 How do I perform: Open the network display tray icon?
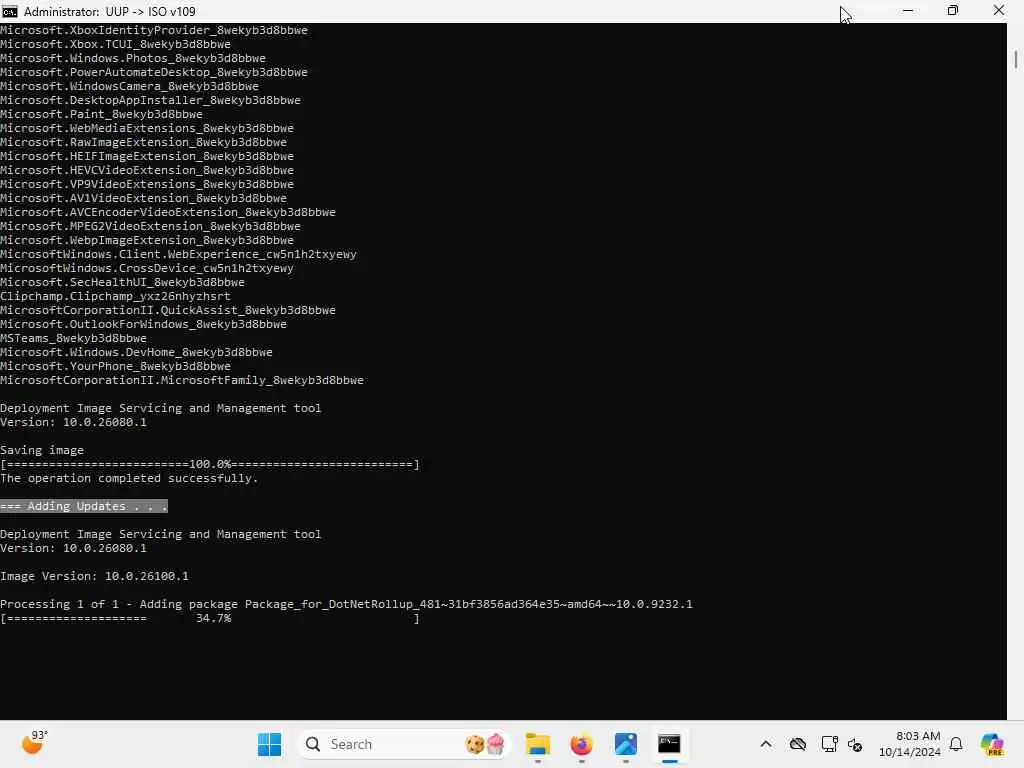(829, 744)
